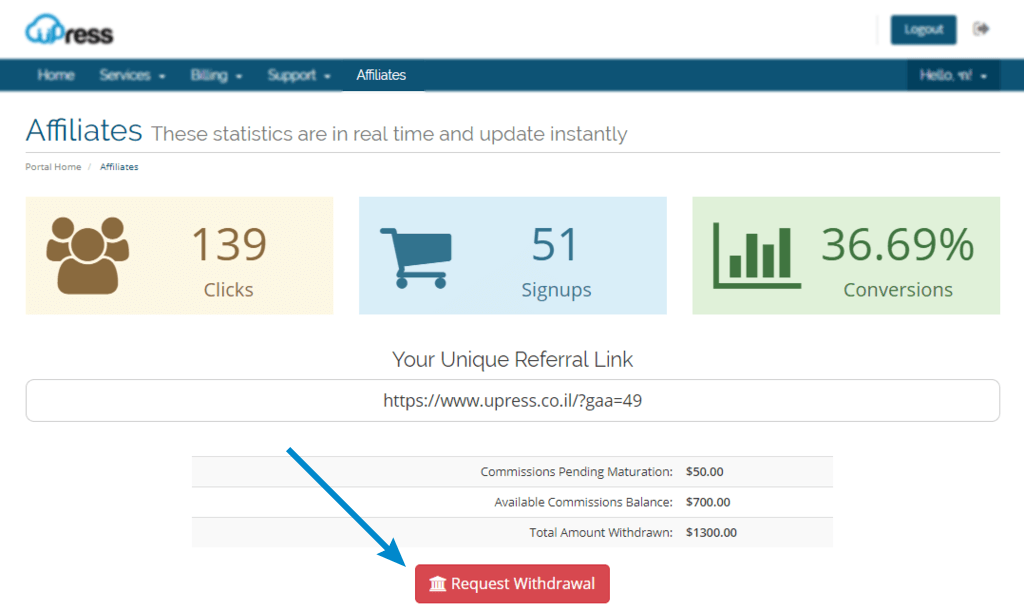The height and width of the screenshot is (615, 1024).
Task: Click the Total Amount Withdrawn label
Action: 601,533
